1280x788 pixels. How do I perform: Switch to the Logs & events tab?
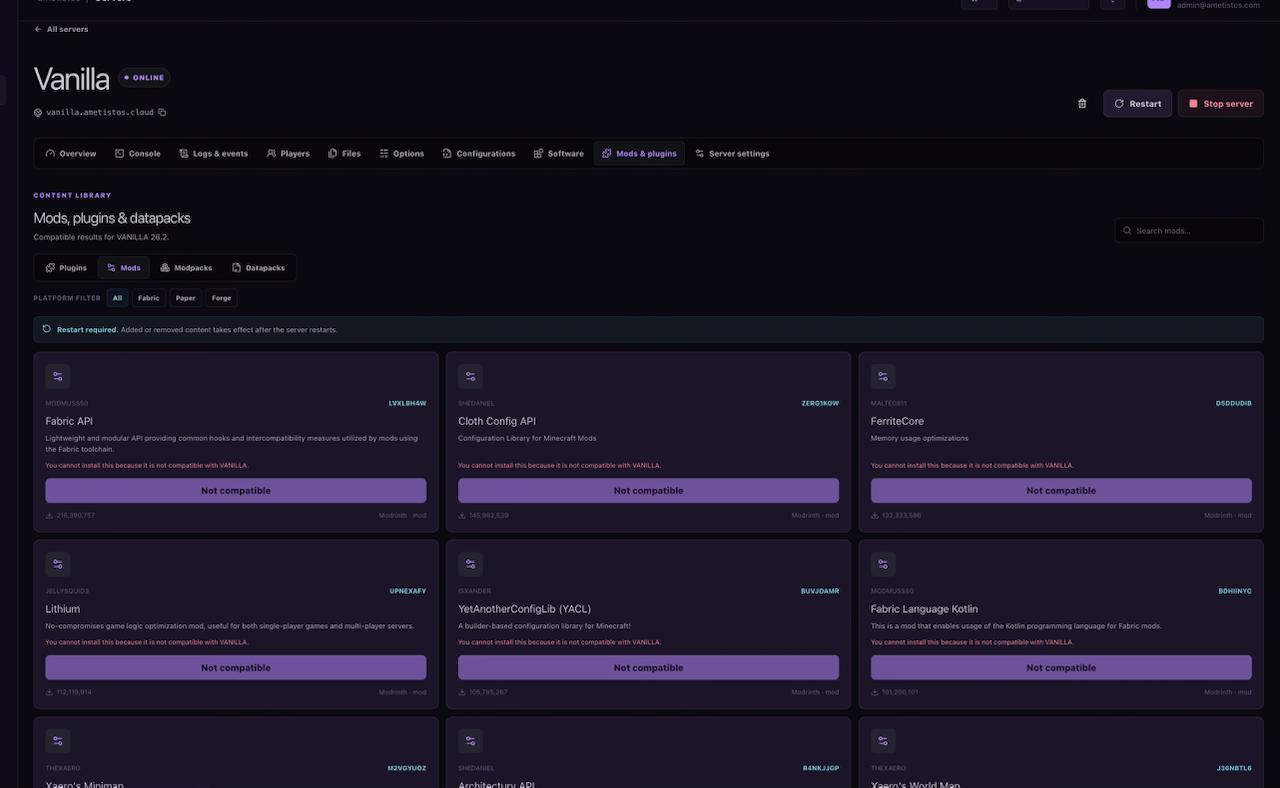[214, 153]
